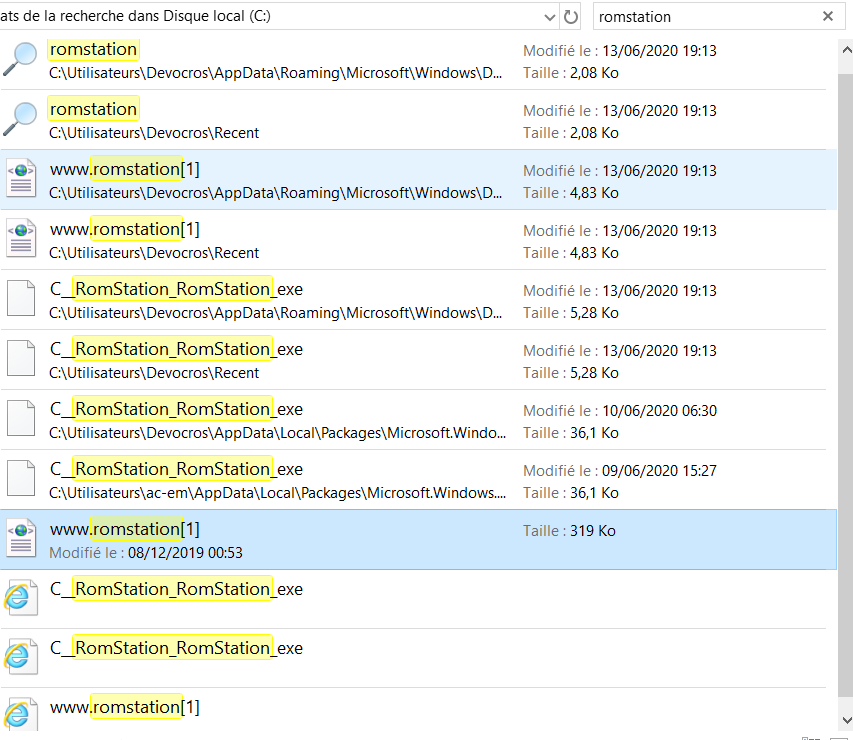Click web page icon of 4,83 Ko Roaming www.romstation[1]
This screenshot has height=740, width=853.
pos(21,178)
